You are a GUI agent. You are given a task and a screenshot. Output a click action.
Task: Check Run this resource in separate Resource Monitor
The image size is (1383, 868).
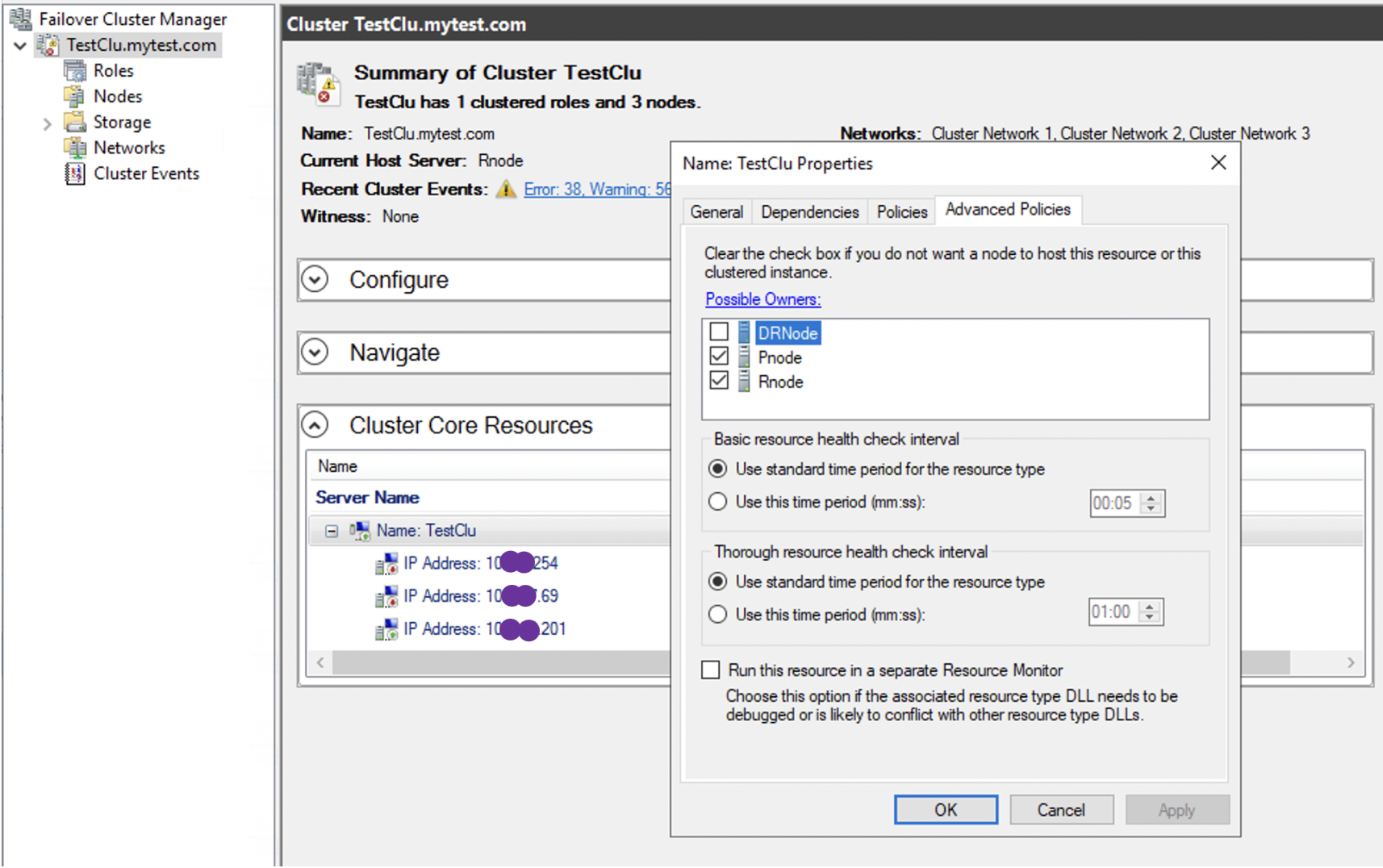click(710, 670)
